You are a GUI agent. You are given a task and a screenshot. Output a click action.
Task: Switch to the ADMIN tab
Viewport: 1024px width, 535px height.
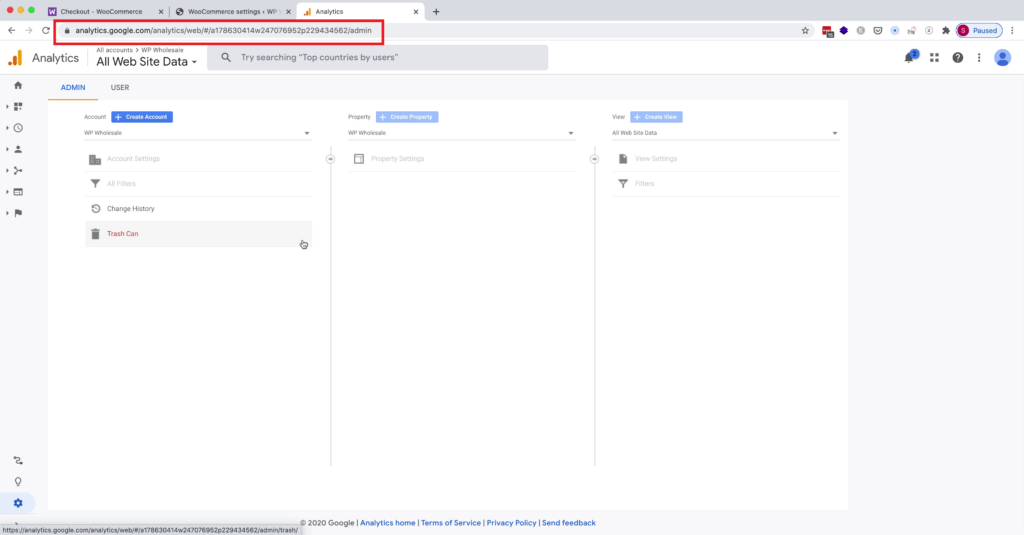tap(73, 88)
